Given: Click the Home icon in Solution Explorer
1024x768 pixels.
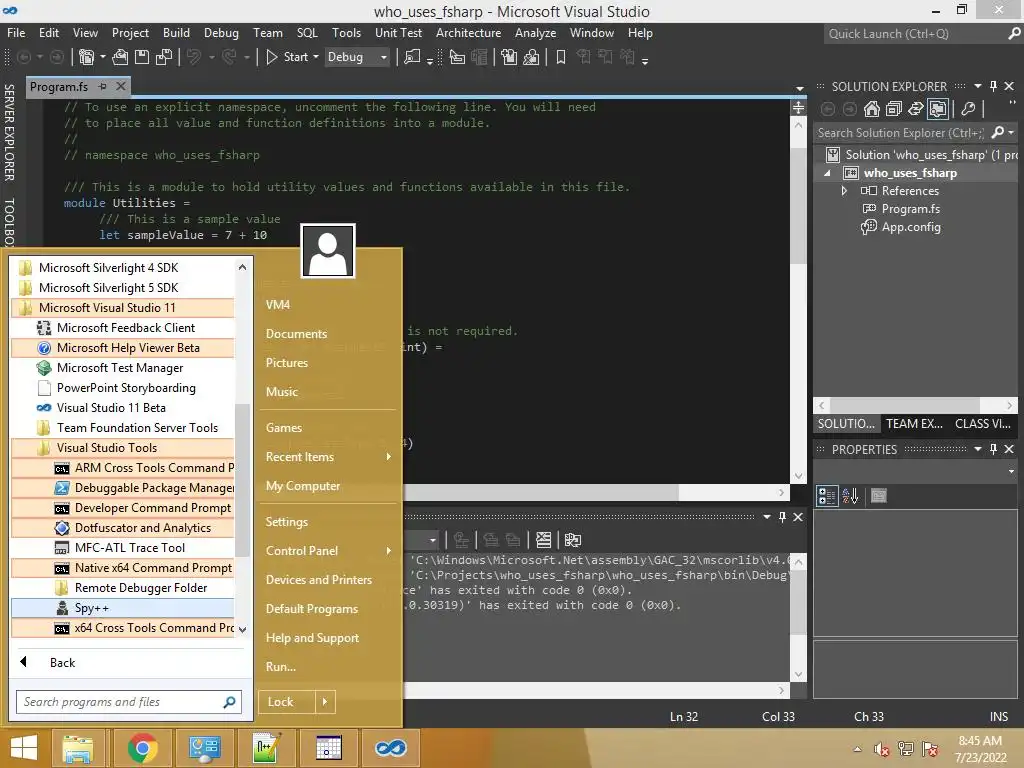Looking at the screenshot, I should pyautogui.click(x=871, y=109).
